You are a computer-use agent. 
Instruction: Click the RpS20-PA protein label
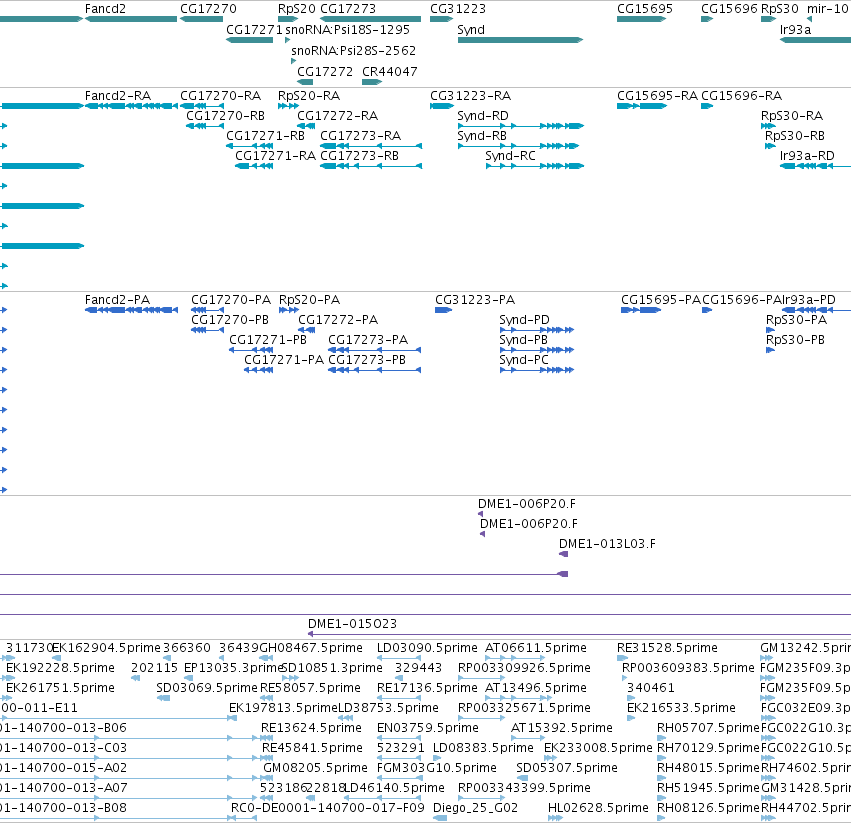(309, 300)
